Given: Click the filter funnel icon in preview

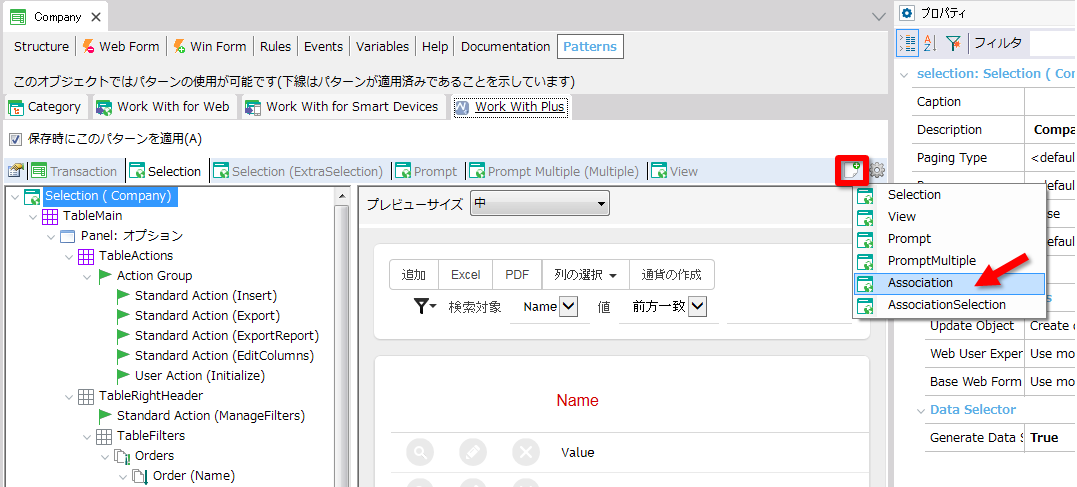Looking at the screenshot, I should (425, 306).
